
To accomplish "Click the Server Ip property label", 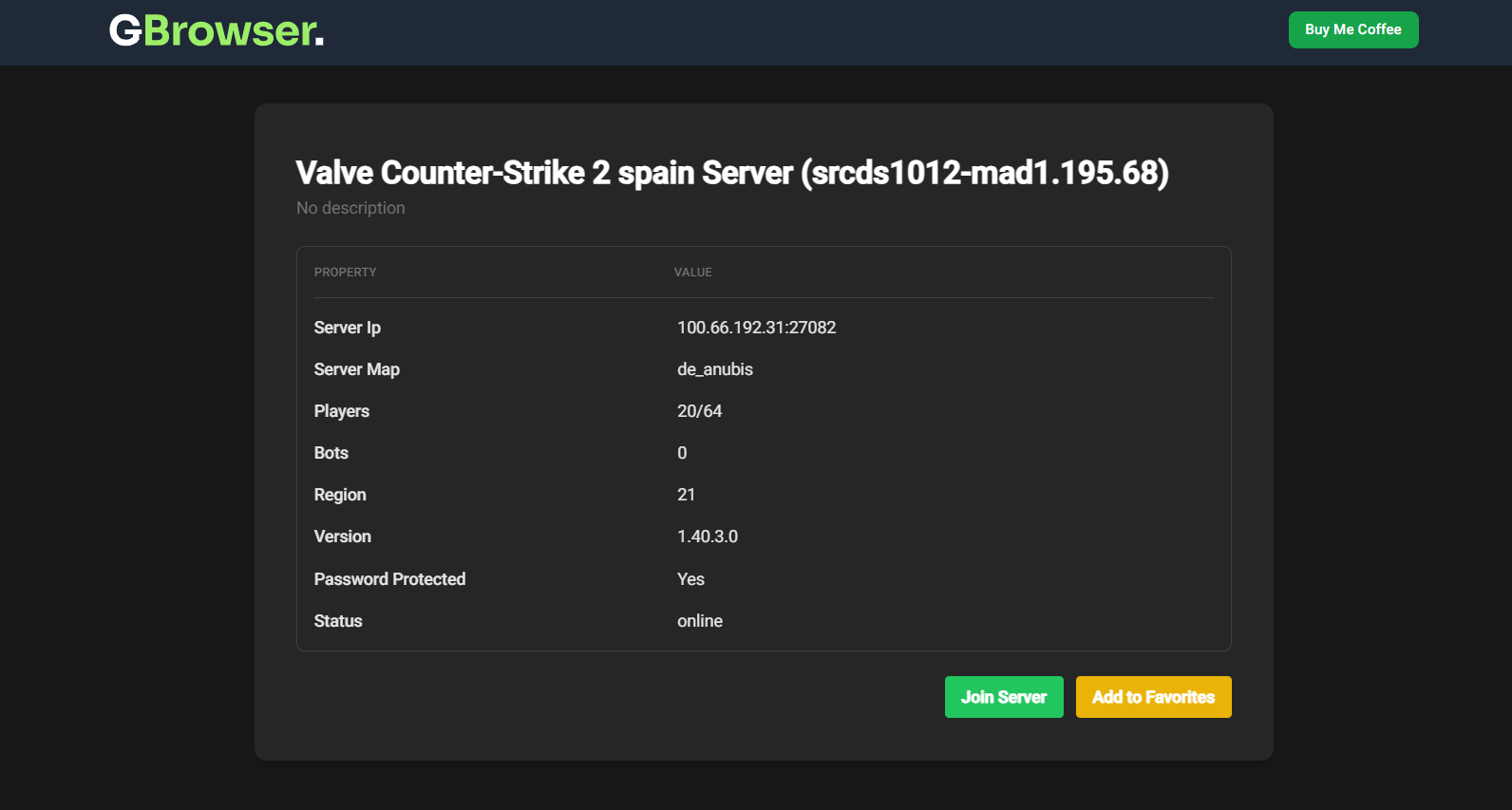I will pos(348,328).
